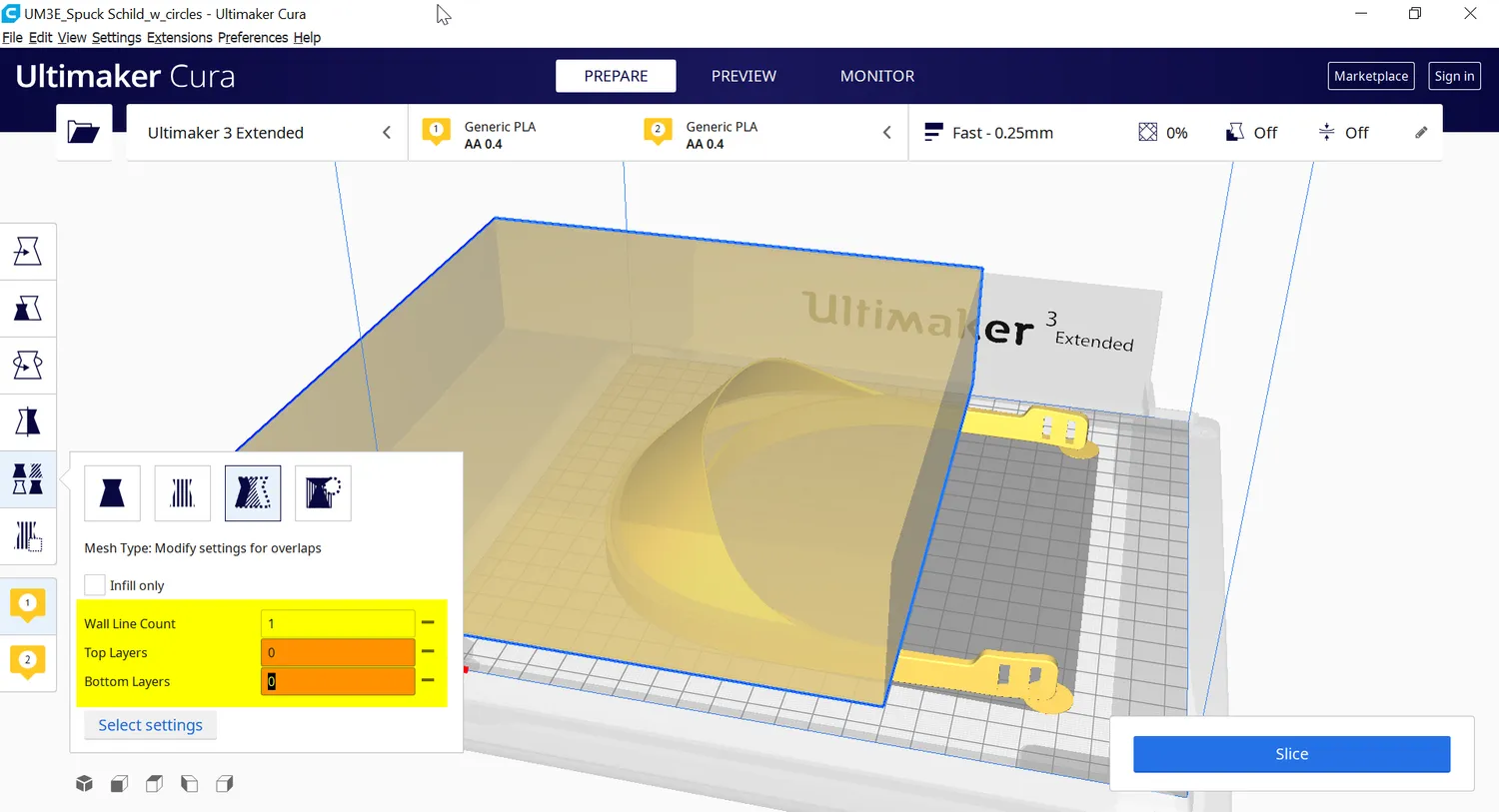Click the extruder 1 Generic PLA badge
This screenshot has width=1499, height=812.
(x=436, y=132)
